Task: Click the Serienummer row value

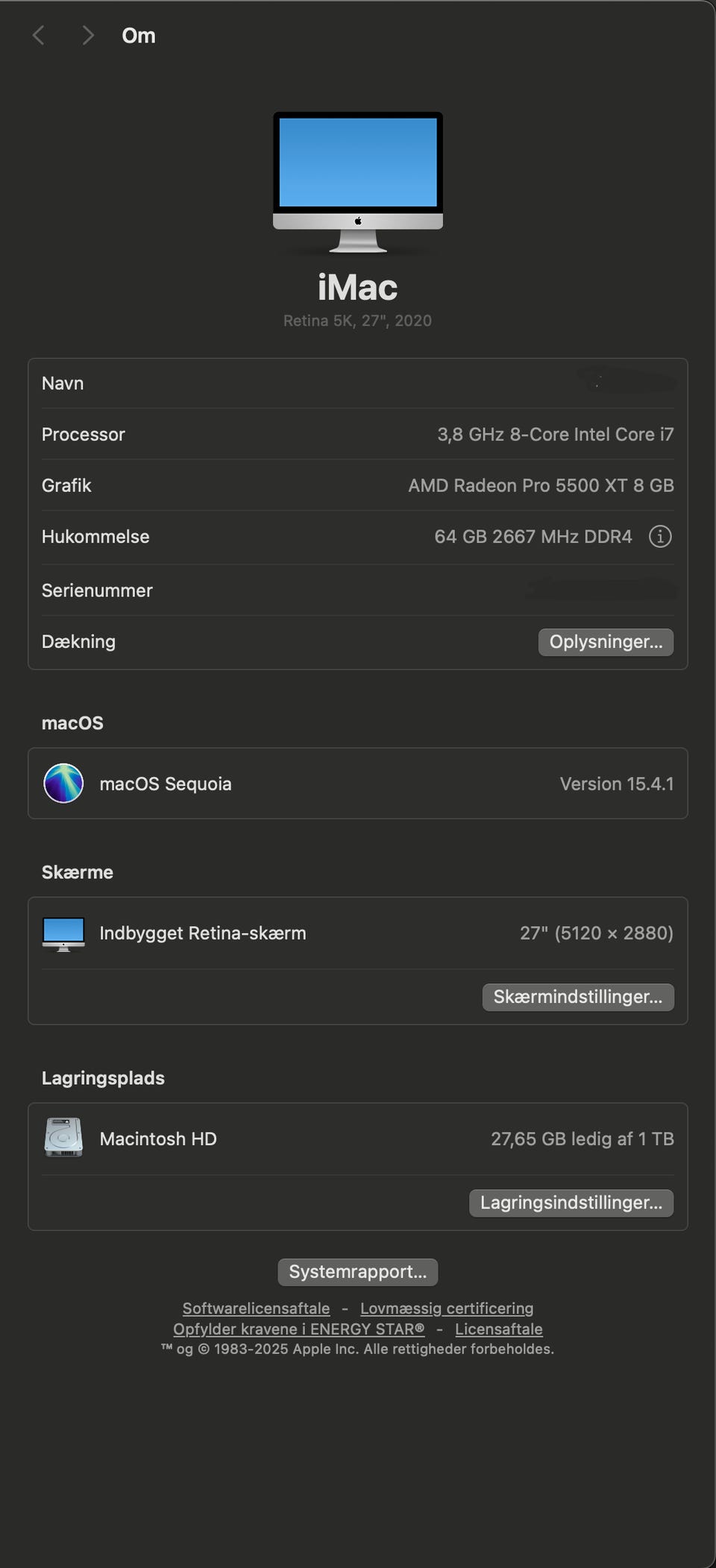Action: (x=600, y=591)
